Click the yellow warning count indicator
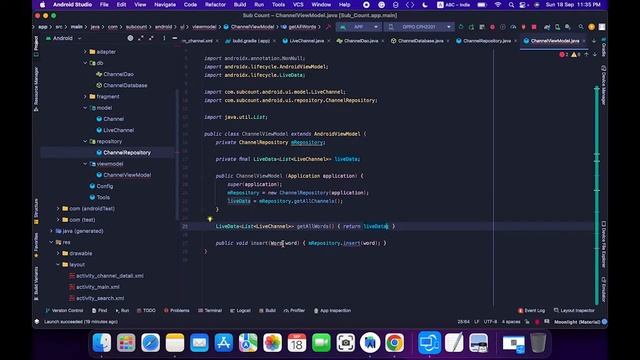This screenshot has height=360, width=640. tap(576, 54)
